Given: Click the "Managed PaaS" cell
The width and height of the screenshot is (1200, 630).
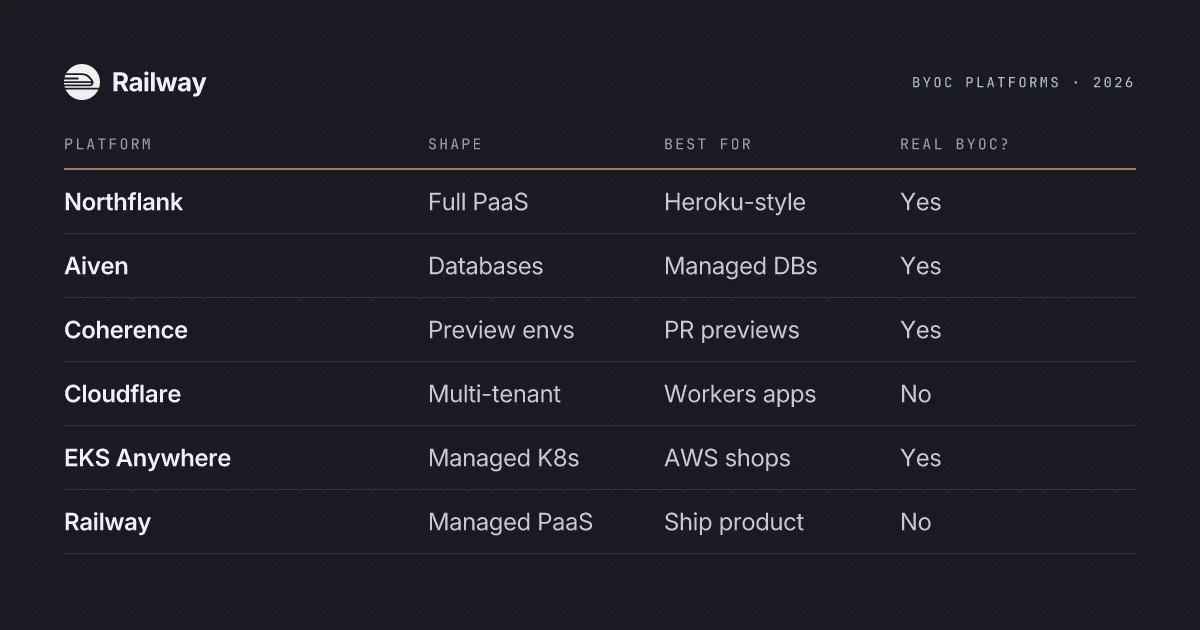Looking at the screenshot, I should point(511,522).
